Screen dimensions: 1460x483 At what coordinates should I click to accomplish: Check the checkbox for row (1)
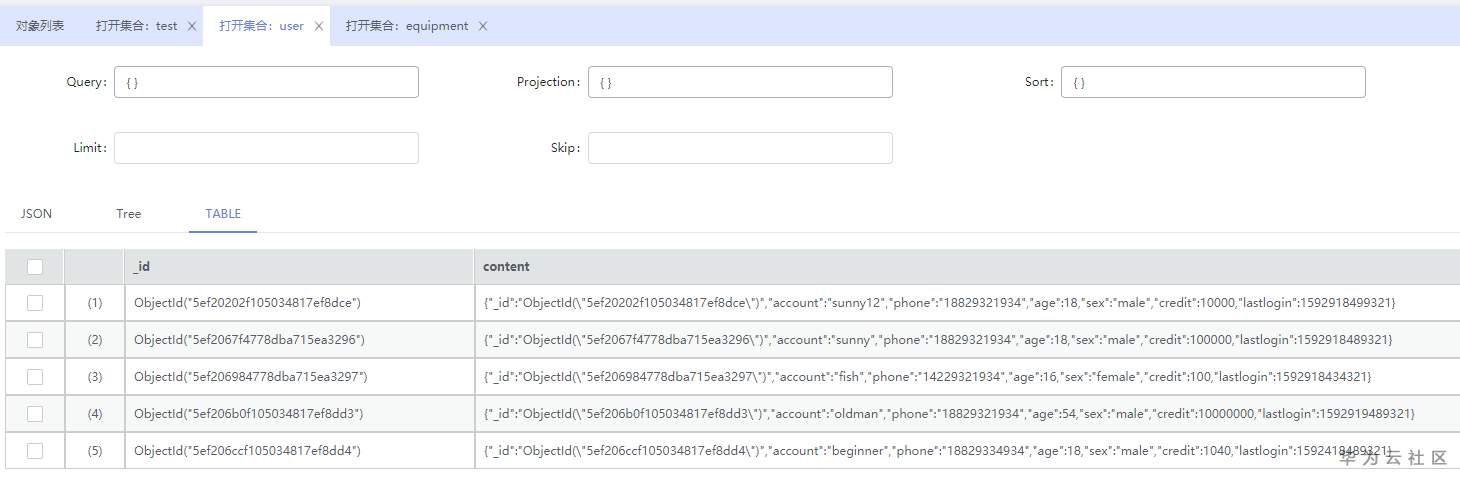35,303
